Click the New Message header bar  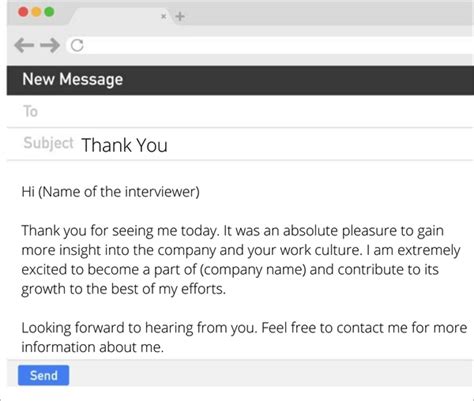click(x=240, y=80)
